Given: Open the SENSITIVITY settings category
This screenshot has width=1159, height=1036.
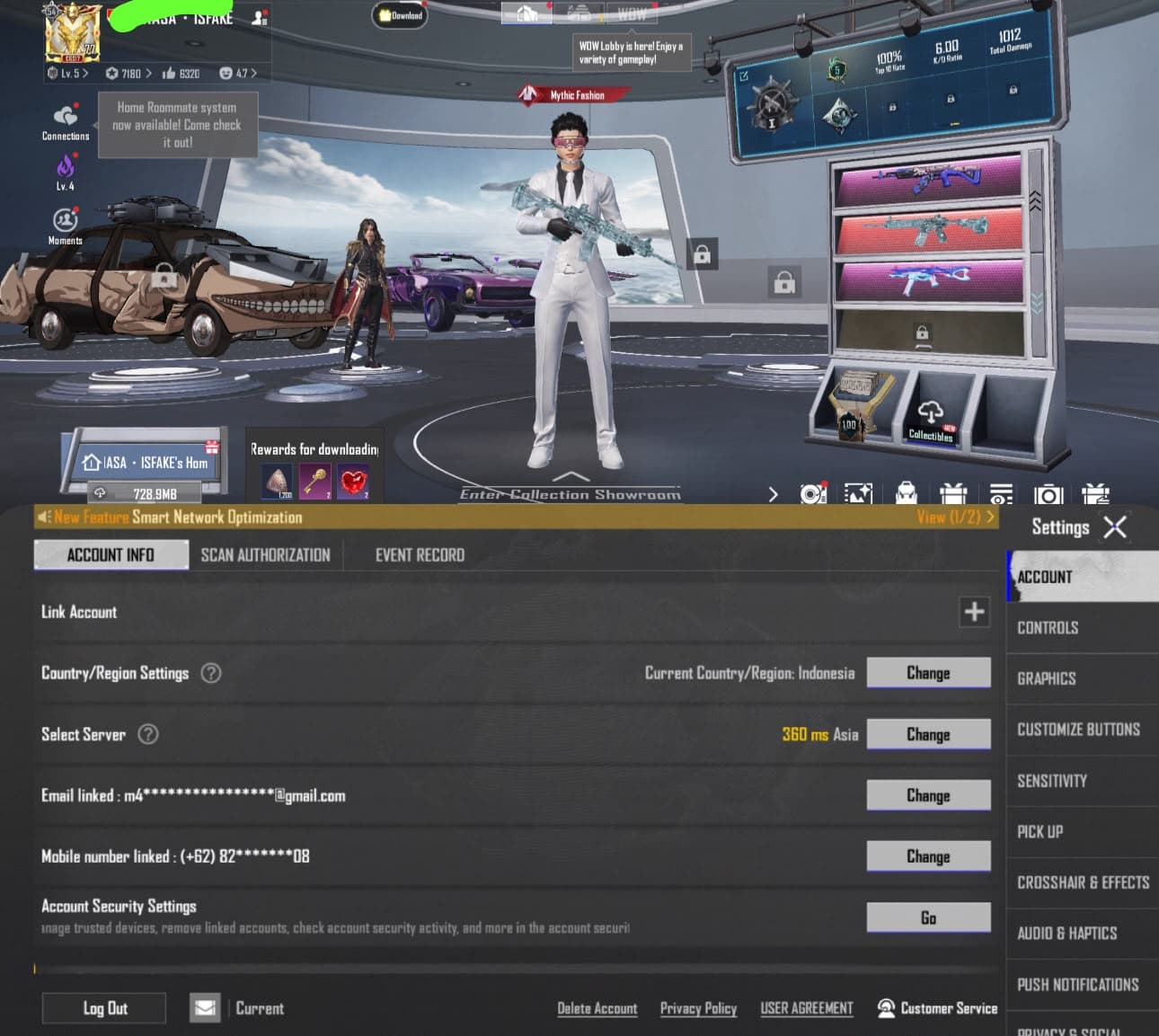Looking at the screenshot, I should [1083, 781].
